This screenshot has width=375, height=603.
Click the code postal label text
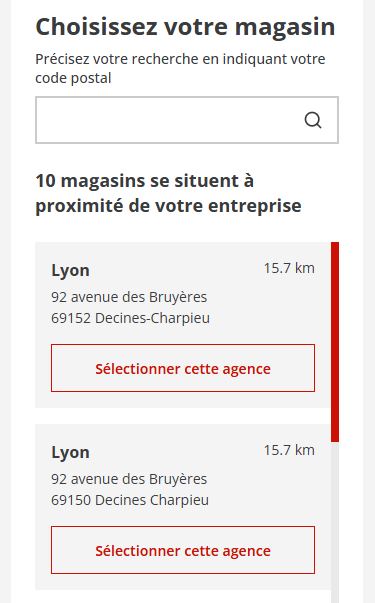point(73,78)
